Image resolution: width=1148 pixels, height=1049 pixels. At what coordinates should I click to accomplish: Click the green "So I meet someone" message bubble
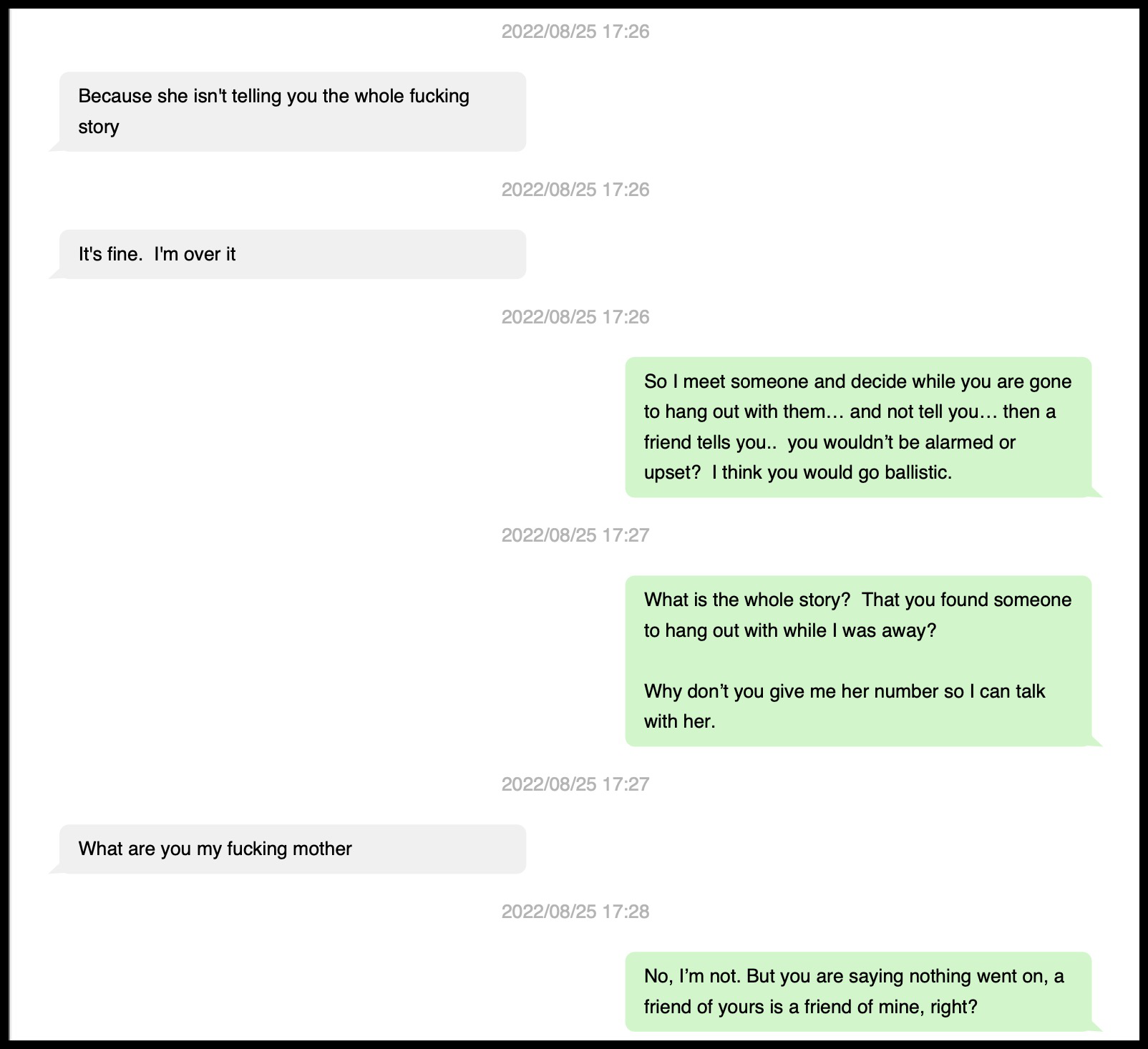click(857, 427)
